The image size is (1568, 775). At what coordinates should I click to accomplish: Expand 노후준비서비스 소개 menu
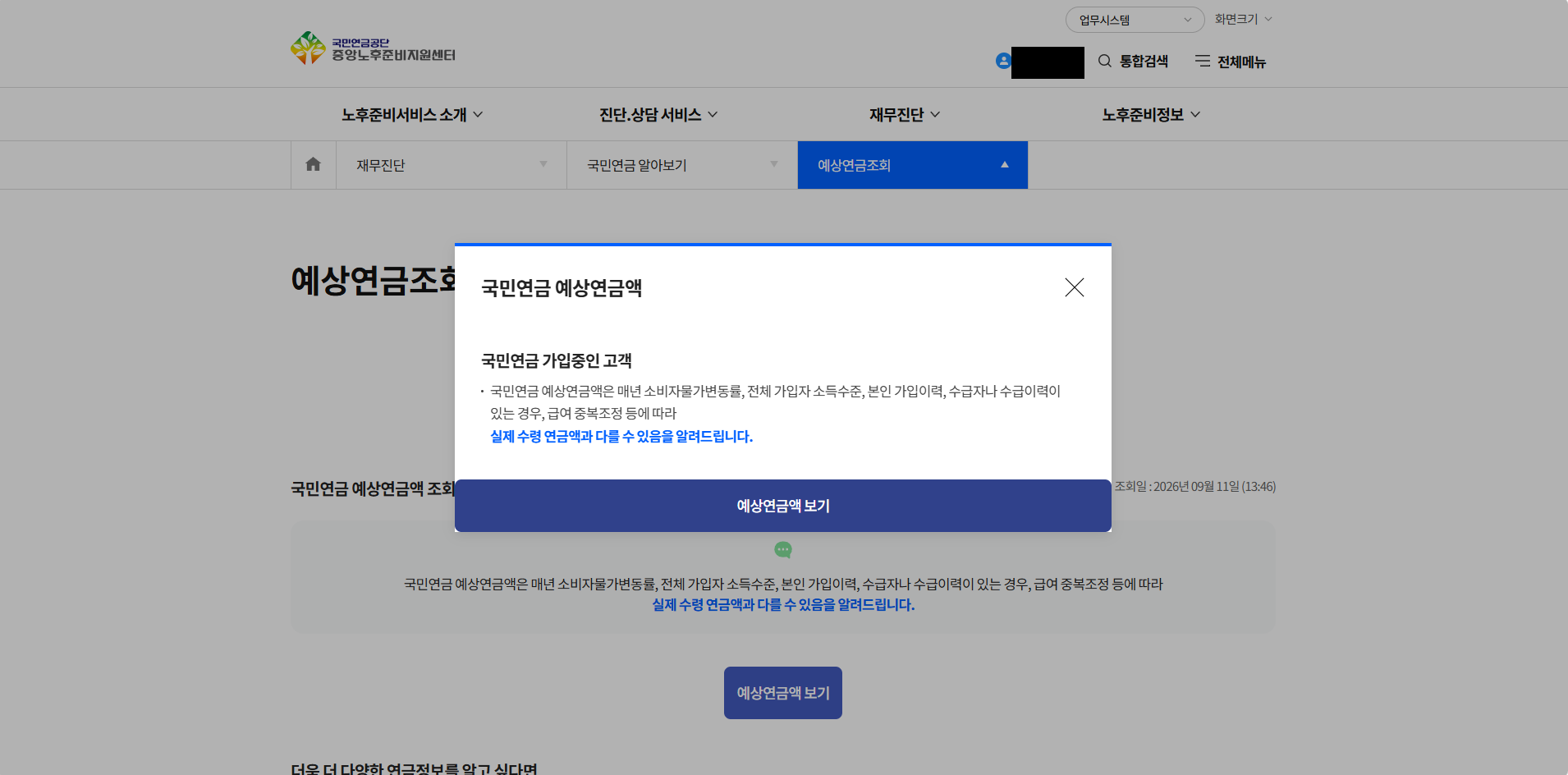(412, 115)
